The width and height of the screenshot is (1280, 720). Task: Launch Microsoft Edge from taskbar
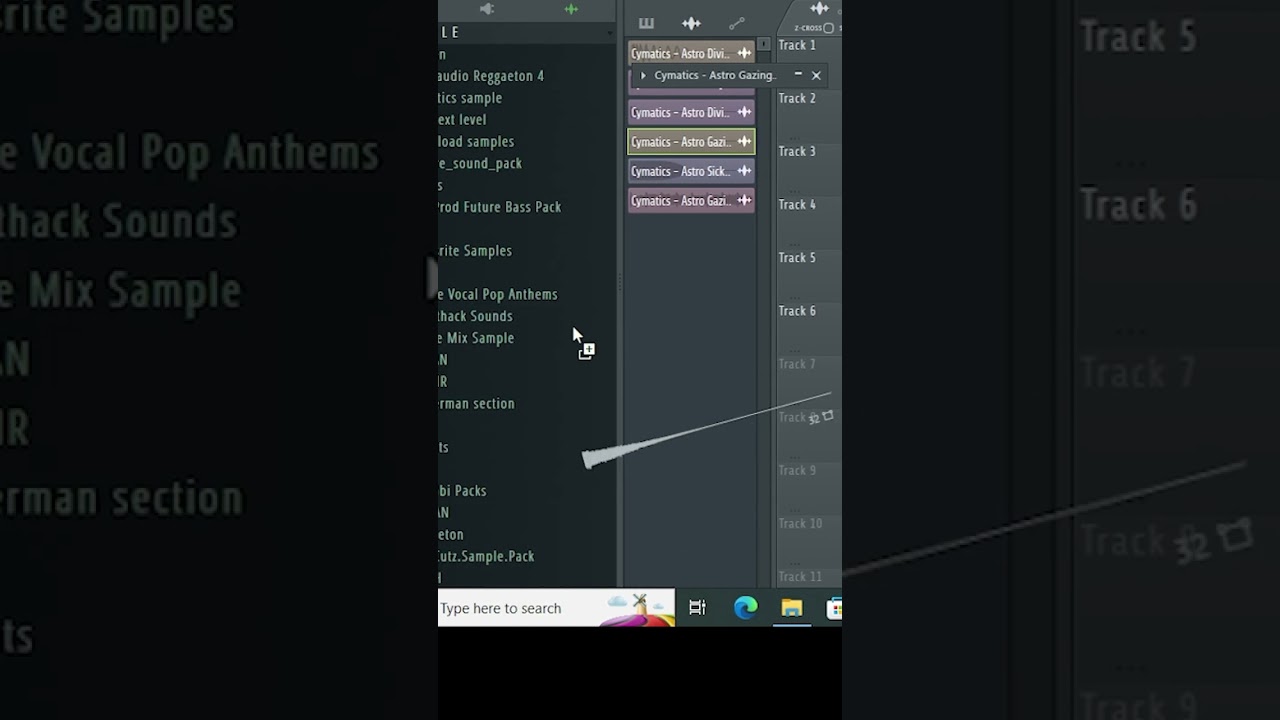tap(746, 608)
